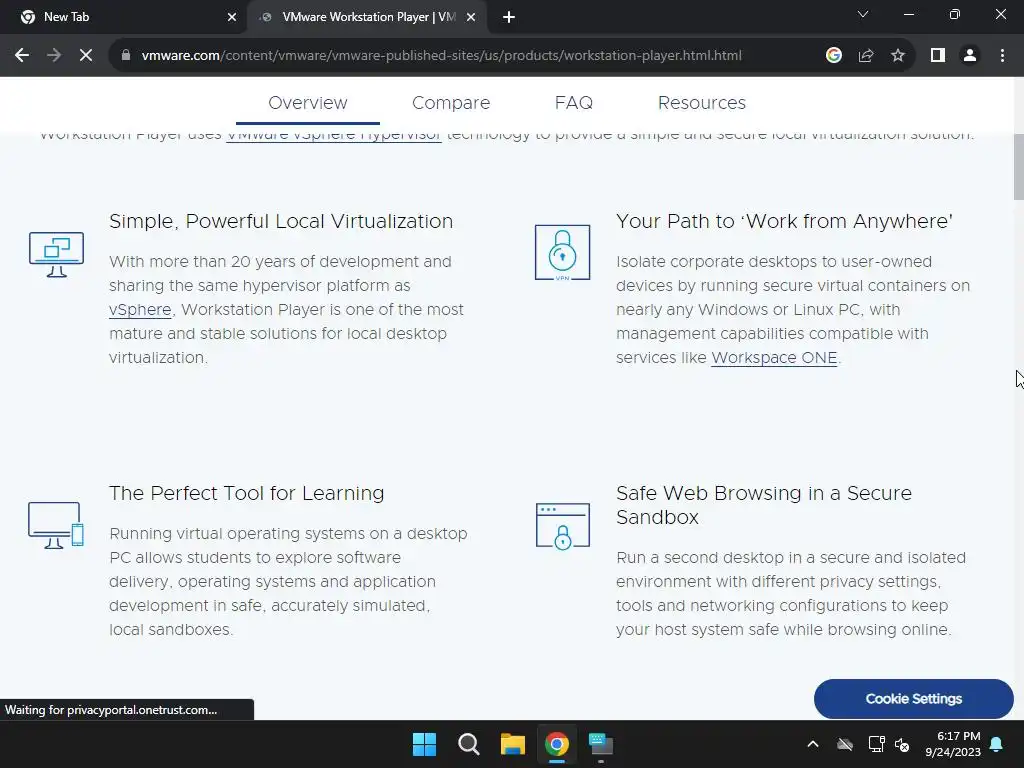Open the network tray icon
This screenshot has height=768, width=1024.
pyautogui.click(x=876, y=744)
